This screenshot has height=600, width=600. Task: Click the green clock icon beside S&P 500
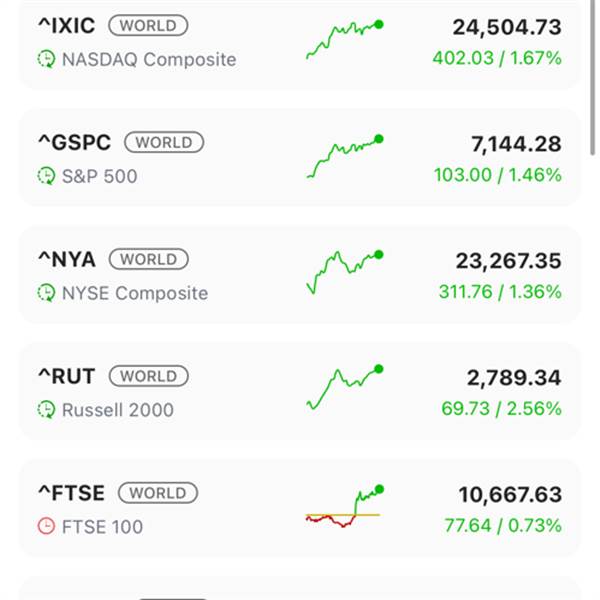click(x=46, y=177)
